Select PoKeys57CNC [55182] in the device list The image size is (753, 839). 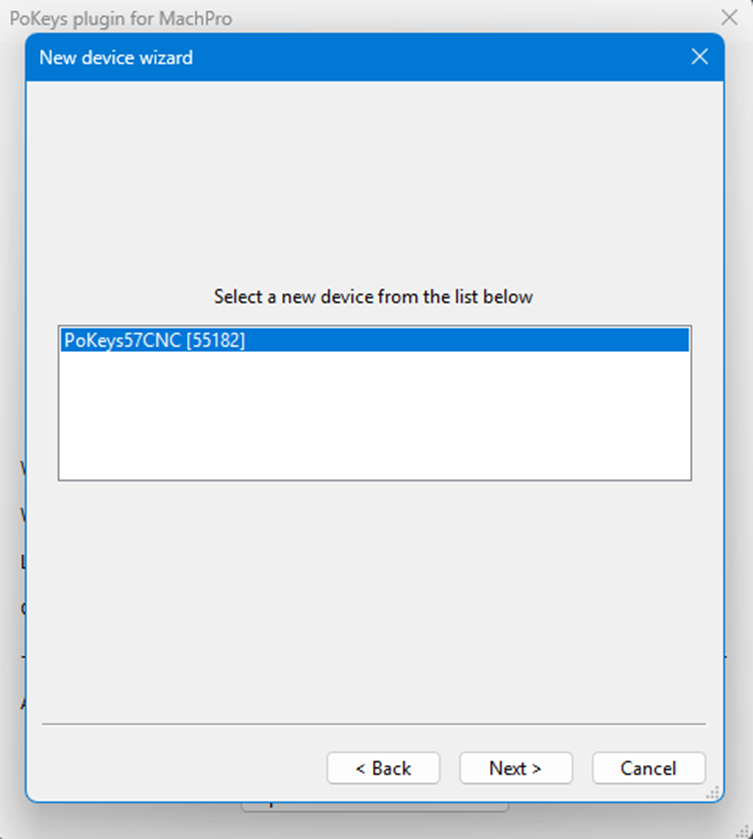point(155,340)
